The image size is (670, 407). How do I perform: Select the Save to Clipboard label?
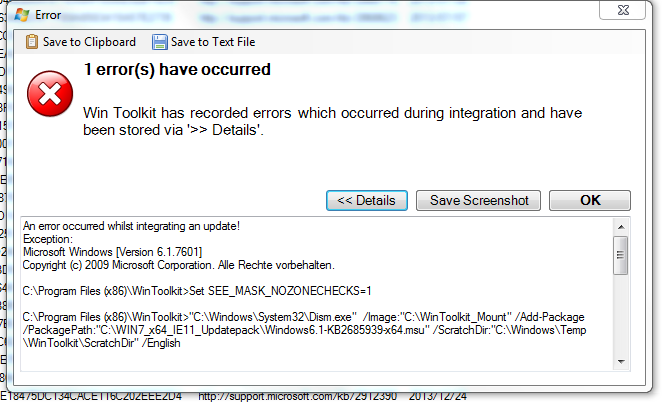(x=89, y=42)
